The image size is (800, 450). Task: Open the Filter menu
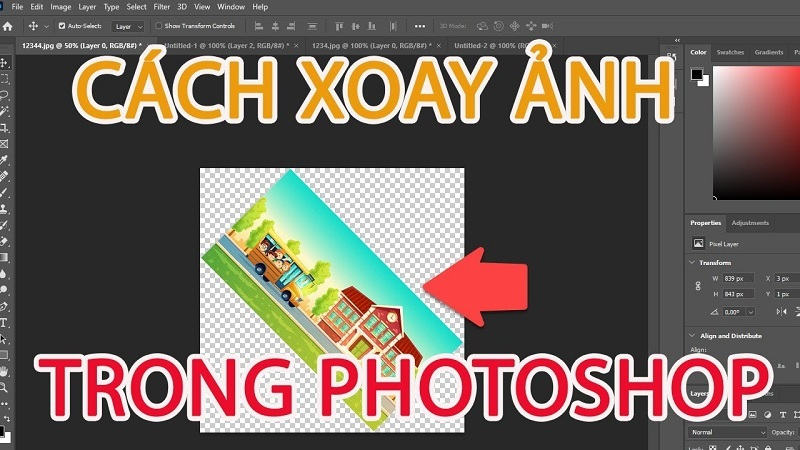click(161, 7)
